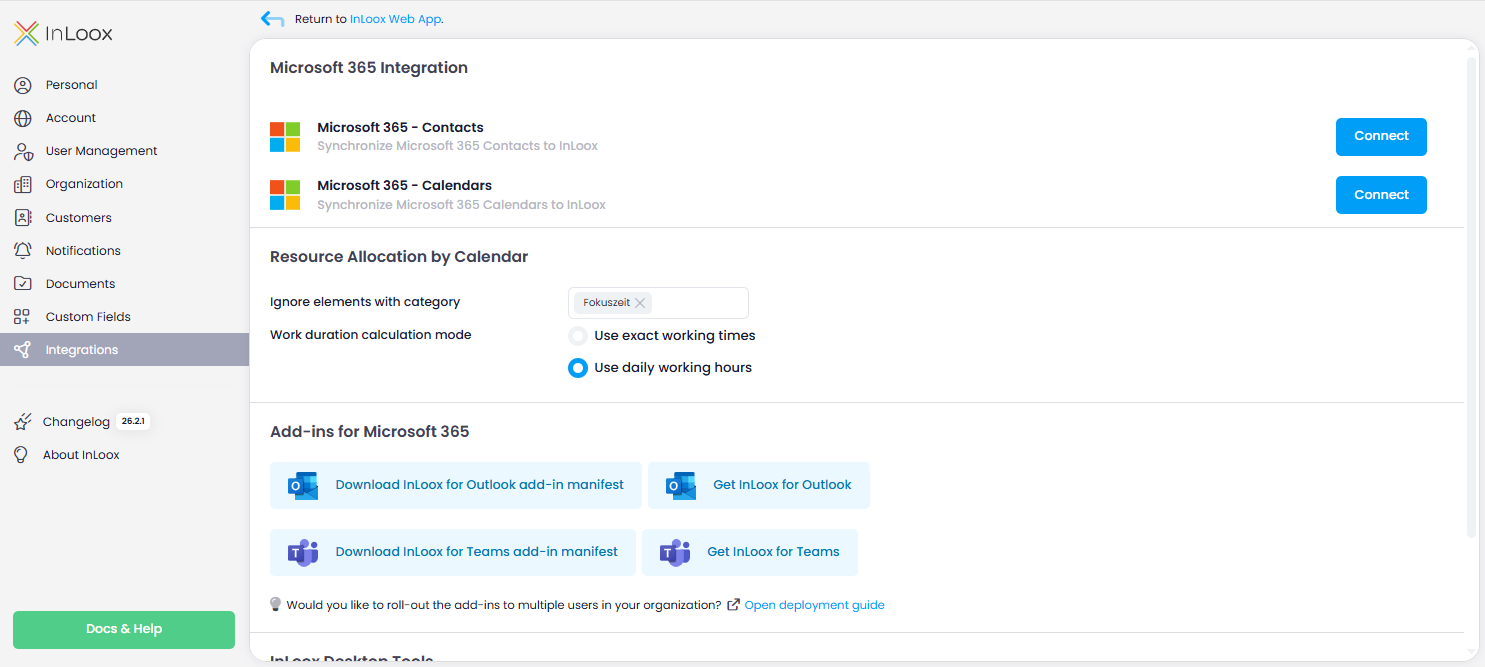Click the Ignore elements with category label
The height and width of the screenshot is (667, 1485).
pos(365,302)
